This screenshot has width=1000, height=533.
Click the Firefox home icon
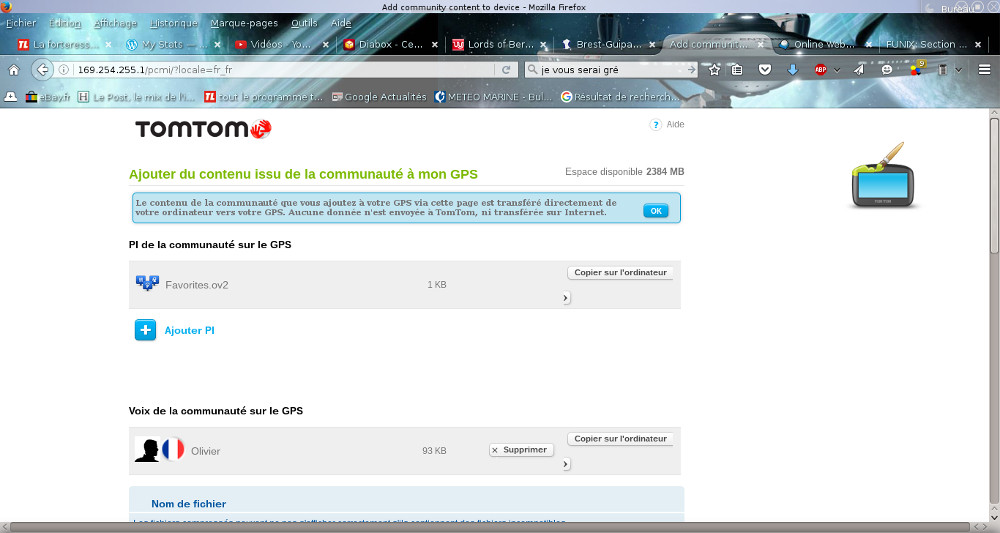[13, 69]
